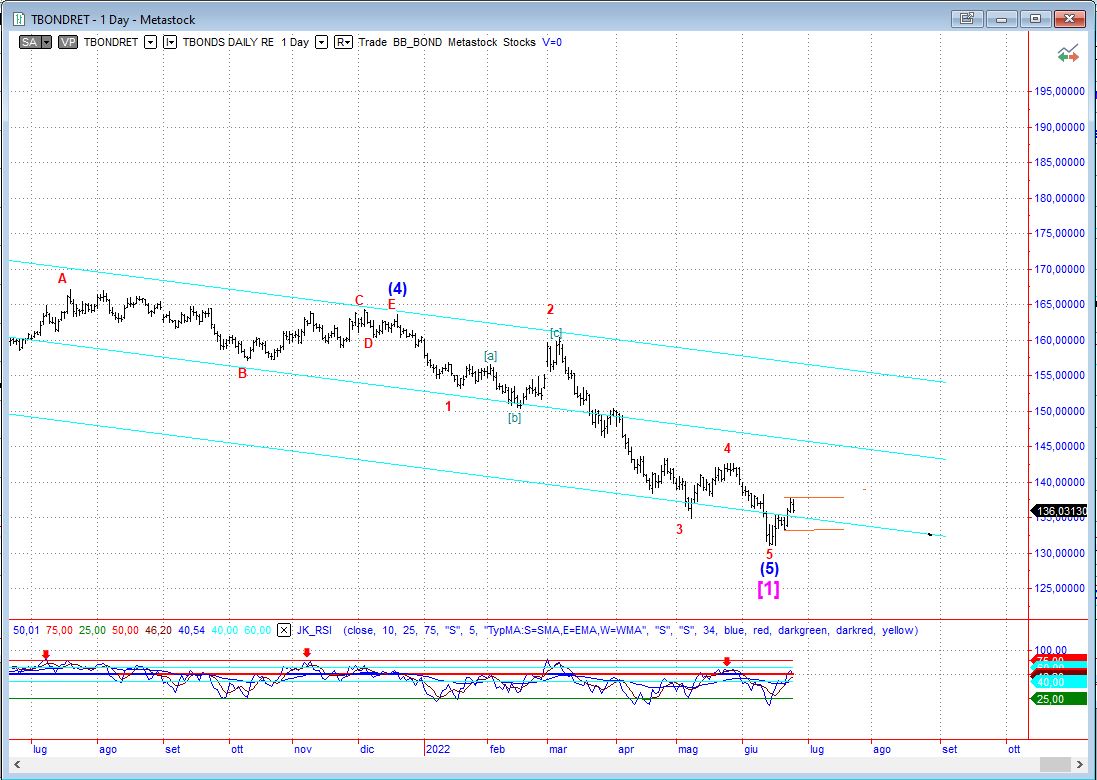Click the red arrow marker above RSI near lug
Viewport: 1097px width, 780px height.
pyautogui.click(x=46, y=655)
